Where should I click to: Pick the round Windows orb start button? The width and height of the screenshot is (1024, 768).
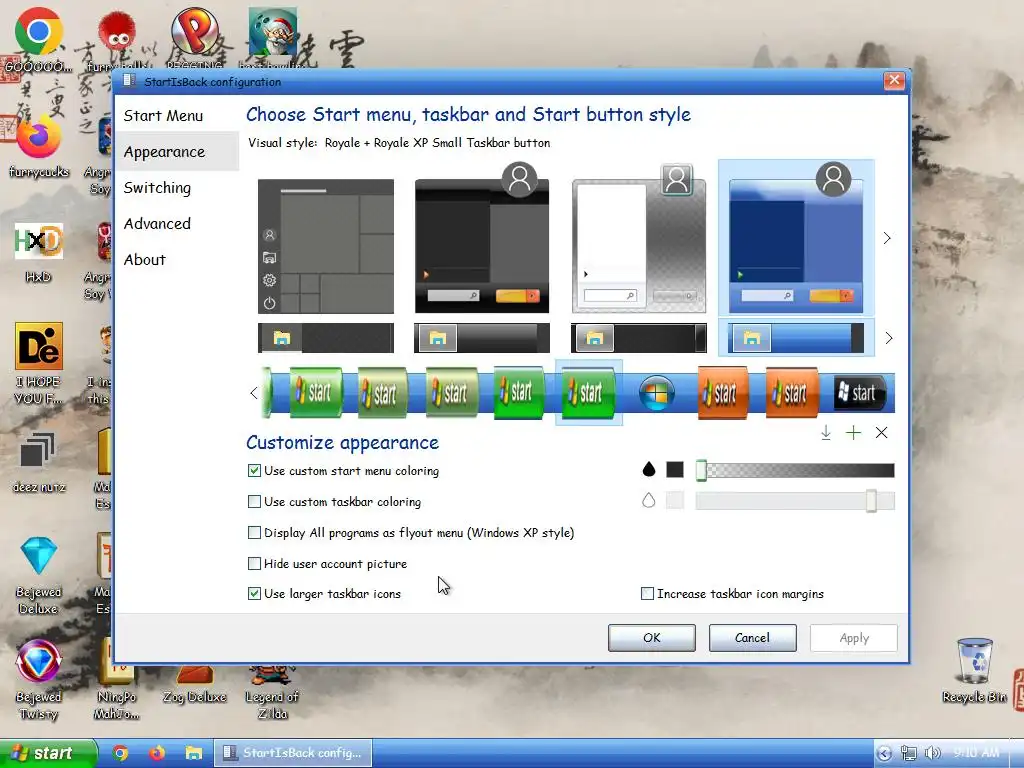(657, 393)
